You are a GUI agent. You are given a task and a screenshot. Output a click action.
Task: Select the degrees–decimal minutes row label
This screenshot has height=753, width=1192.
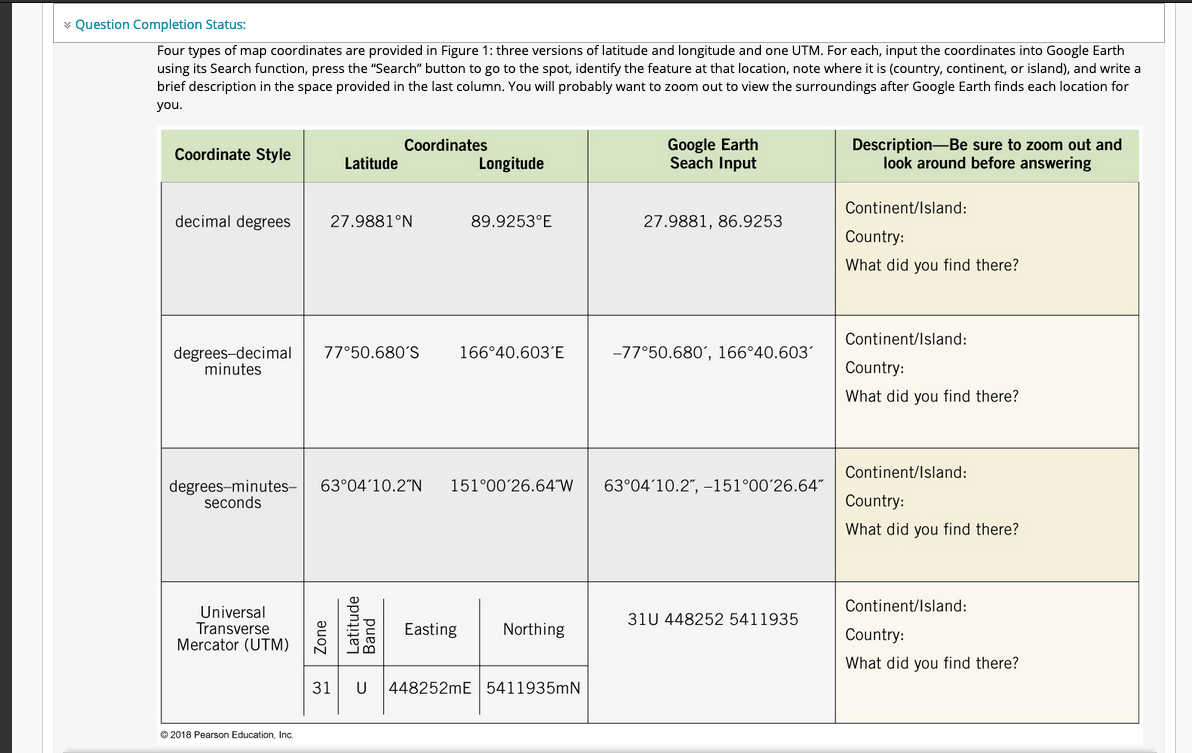click(x=233, y=361)
